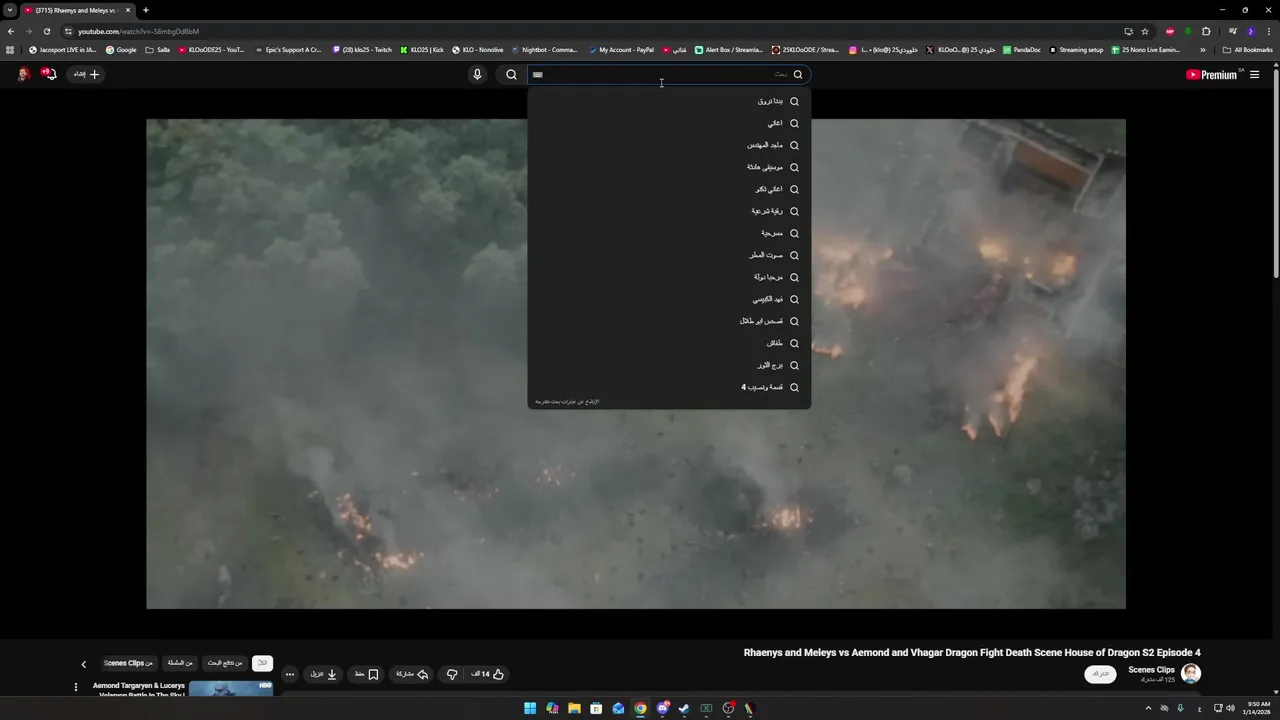Click the YouTube voice search microphone
1280x720 pixels.
(x=477, y=74)
